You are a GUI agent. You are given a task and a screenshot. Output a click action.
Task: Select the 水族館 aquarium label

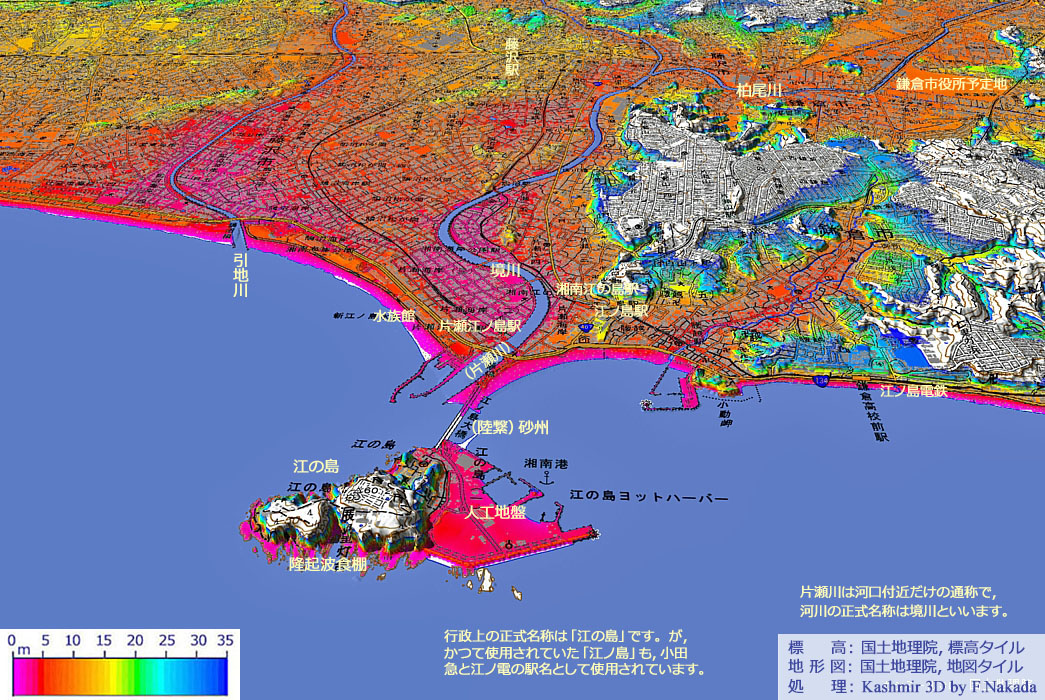[x=395, y=315]
